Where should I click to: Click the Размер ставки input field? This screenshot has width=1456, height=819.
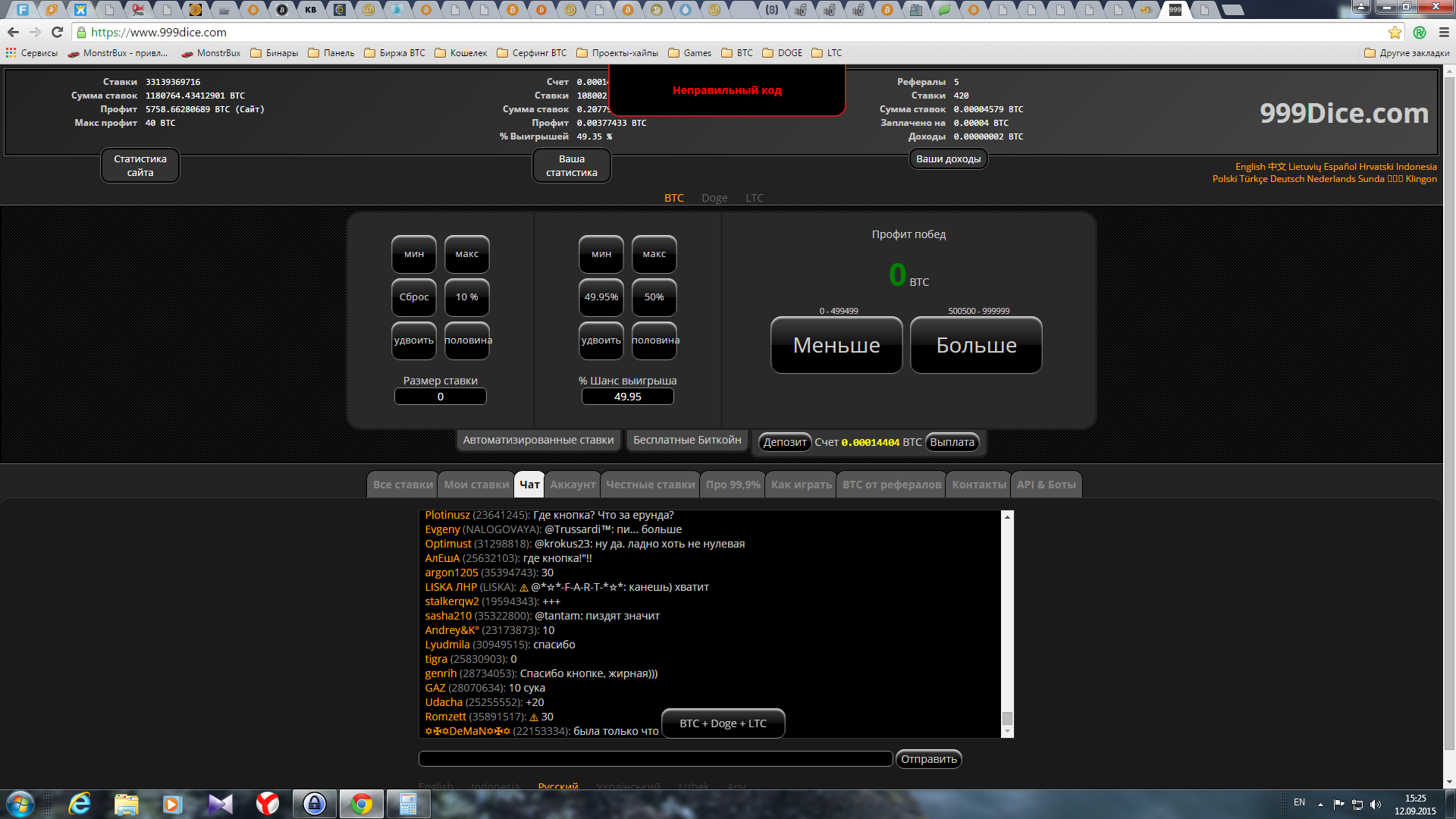(x=440, y=397)
